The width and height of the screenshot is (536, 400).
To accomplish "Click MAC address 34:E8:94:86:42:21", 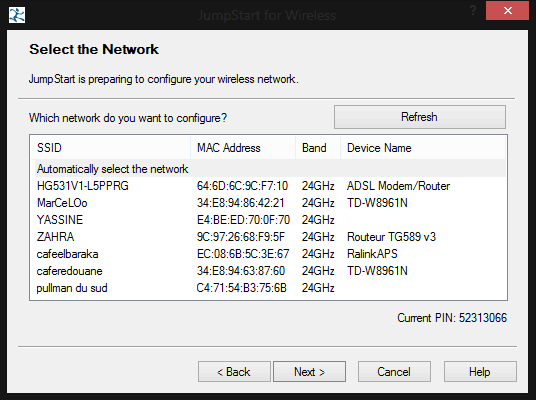I will click(241, 203).
